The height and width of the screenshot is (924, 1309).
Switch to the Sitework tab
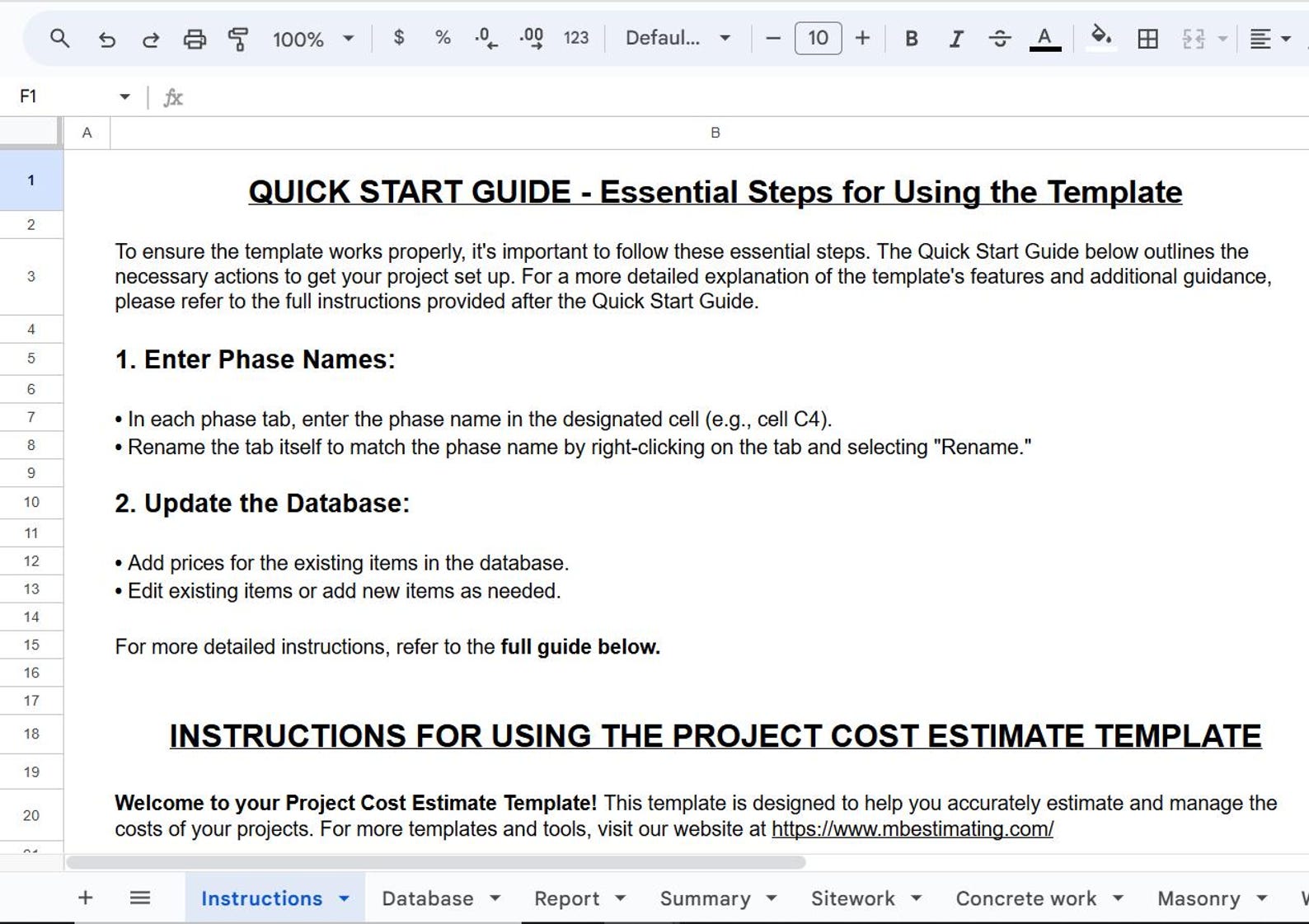coord(852,898)
